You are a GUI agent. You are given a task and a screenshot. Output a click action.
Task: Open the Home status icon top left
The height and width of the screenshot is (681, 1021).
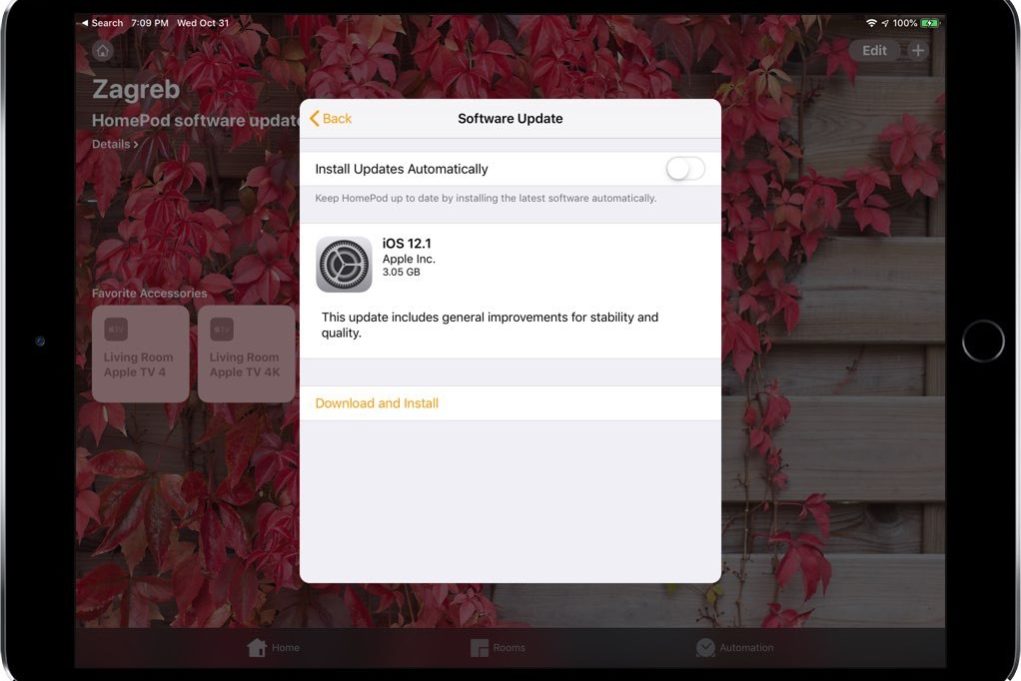click(103, 48)
